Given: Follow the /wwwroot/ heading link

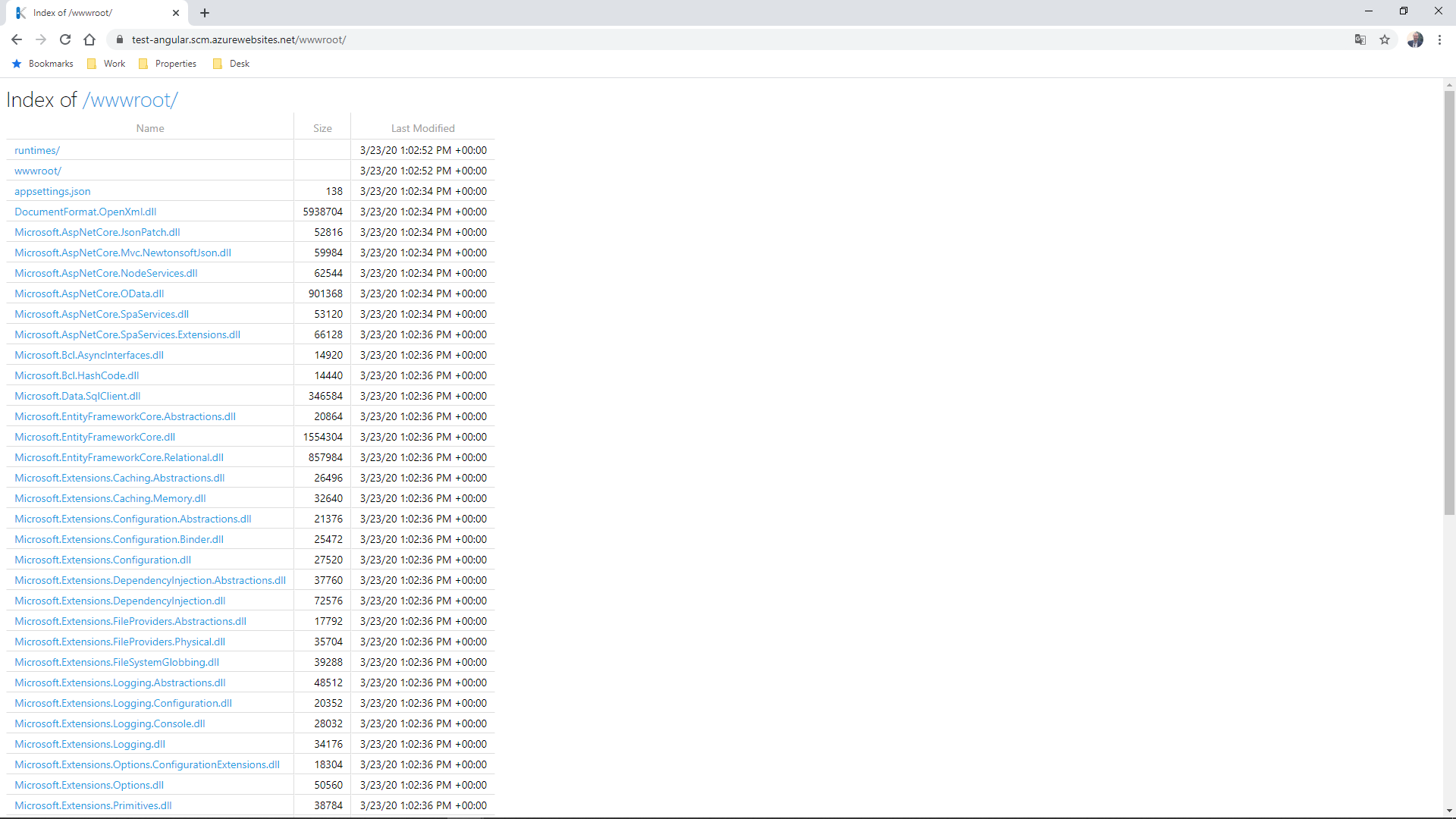Looking at the screenshot, I should pos(130,100).
